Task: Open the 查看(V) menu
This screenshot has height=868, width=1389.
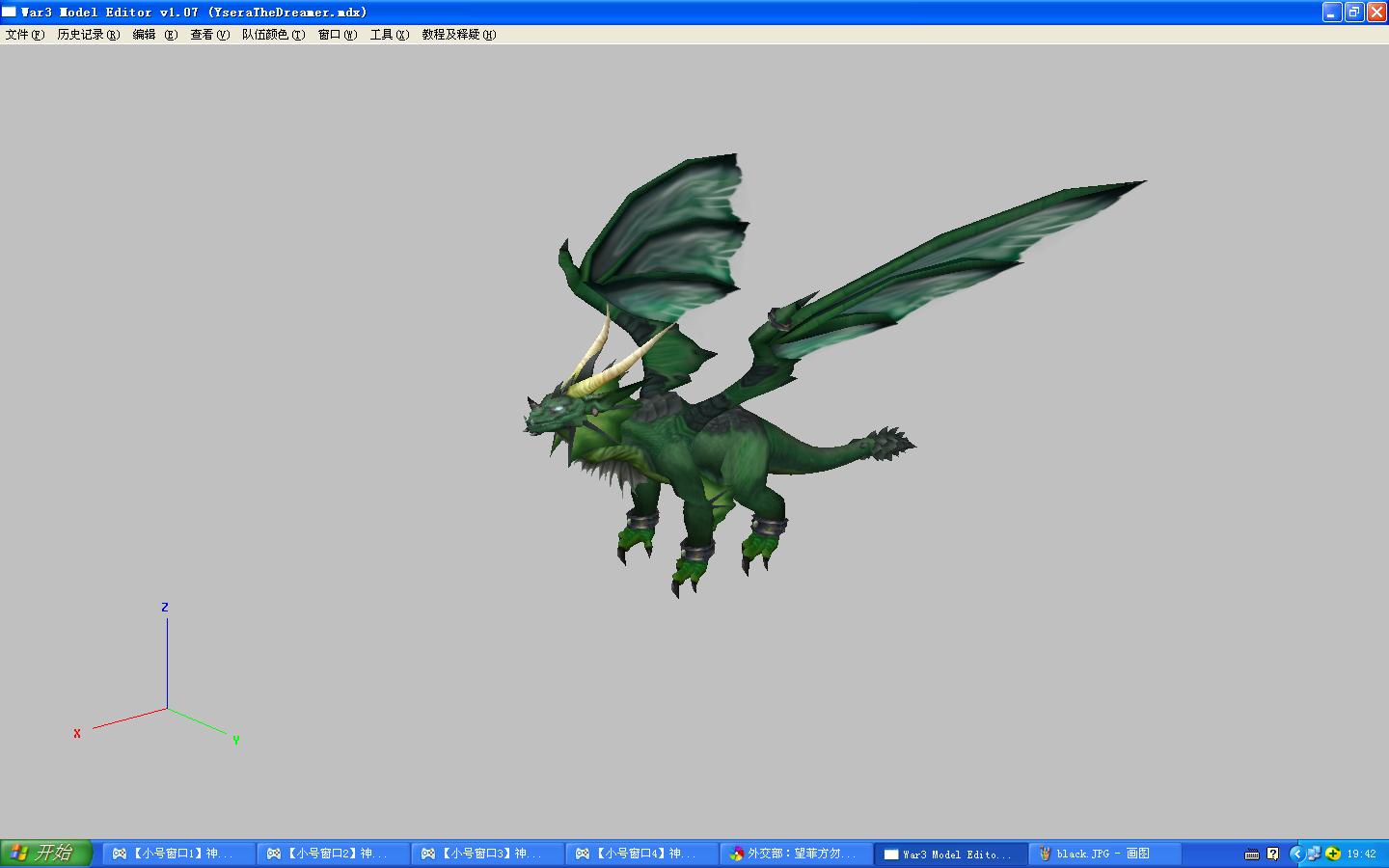Action: (209, 35)
